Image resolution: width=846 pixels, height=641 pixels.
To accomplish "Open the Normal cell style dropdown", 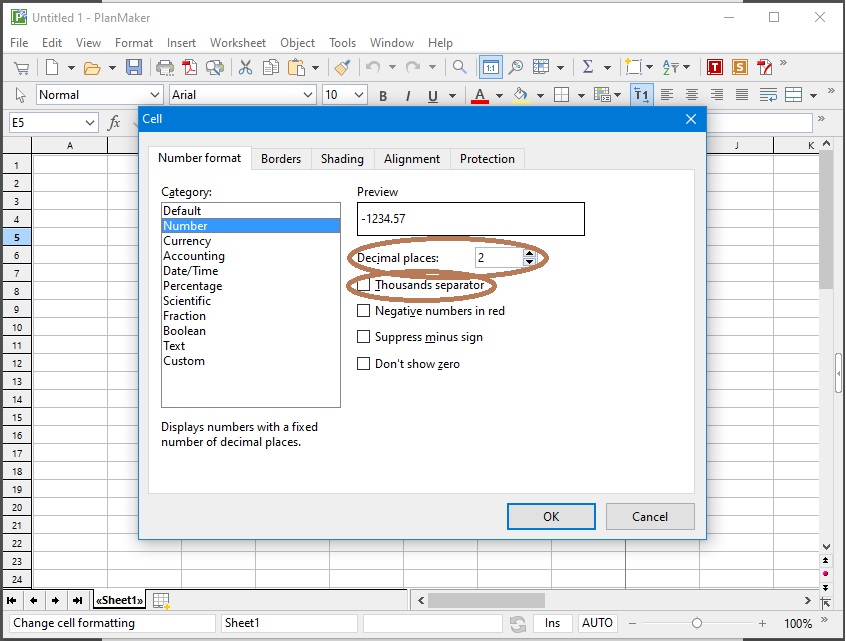I will pyautogui.click(x=155, y=95).
